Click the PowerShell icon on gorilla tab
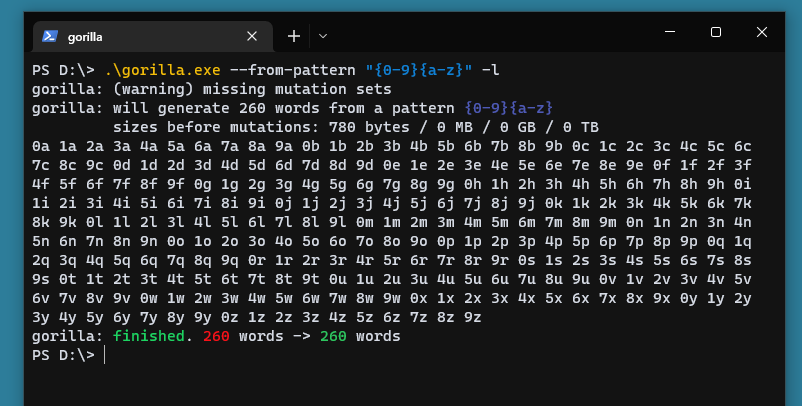The height and width of the screenshot is (406, 802). coord(50,36)
